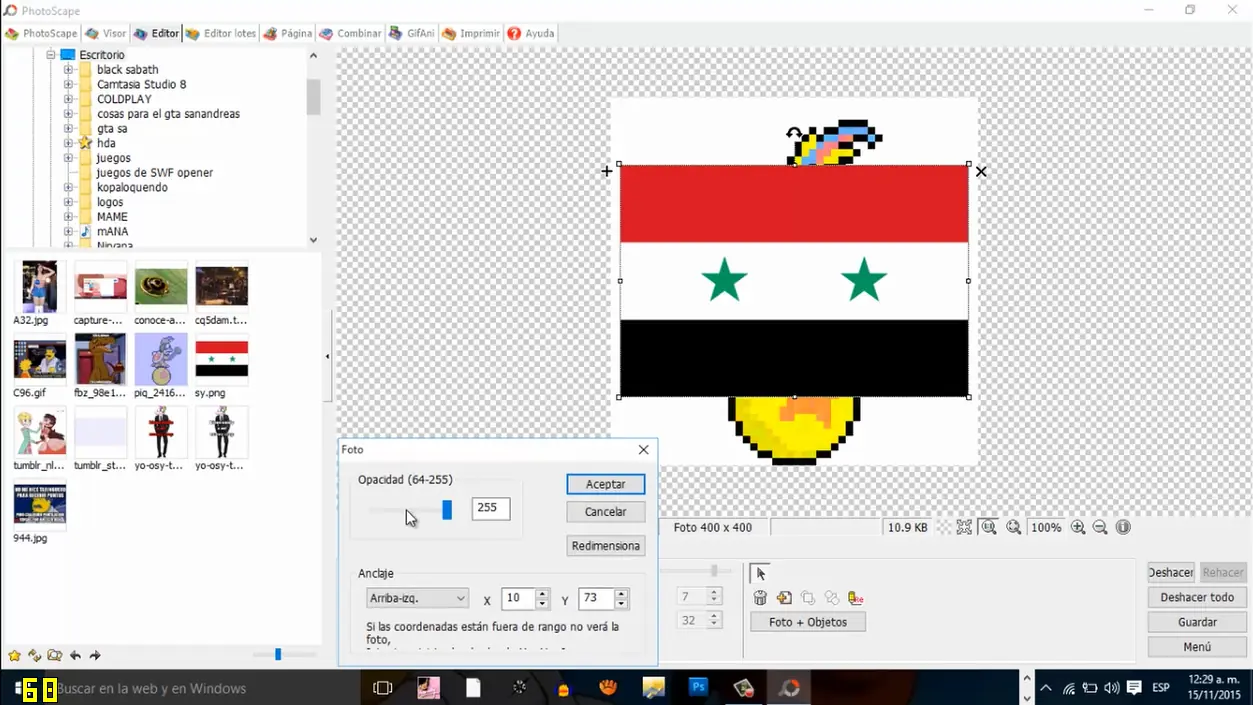Click the round gray icon after zoom out
The width and height of the screenshot is (1253, 705).
point(1123,527)
